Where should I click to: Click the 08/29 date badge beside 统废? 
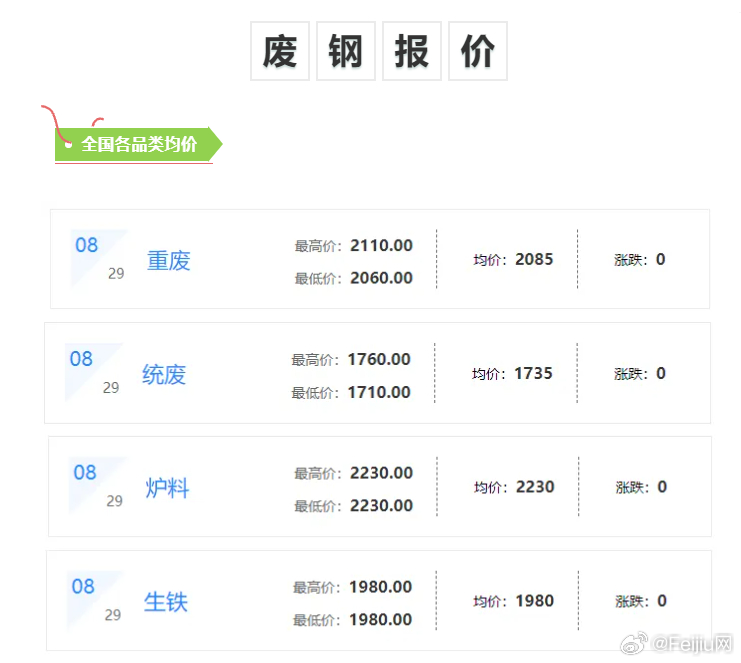[94, 372]
